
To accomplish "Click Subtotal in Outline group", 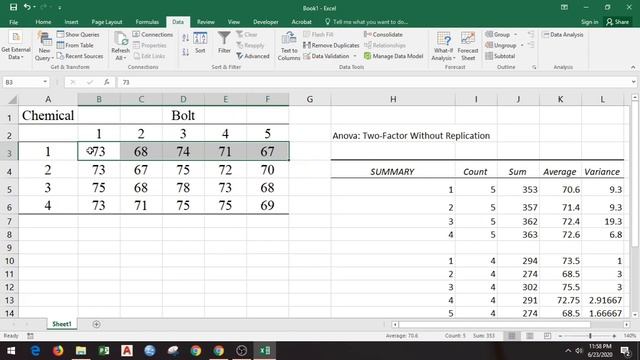I will 500,56.
